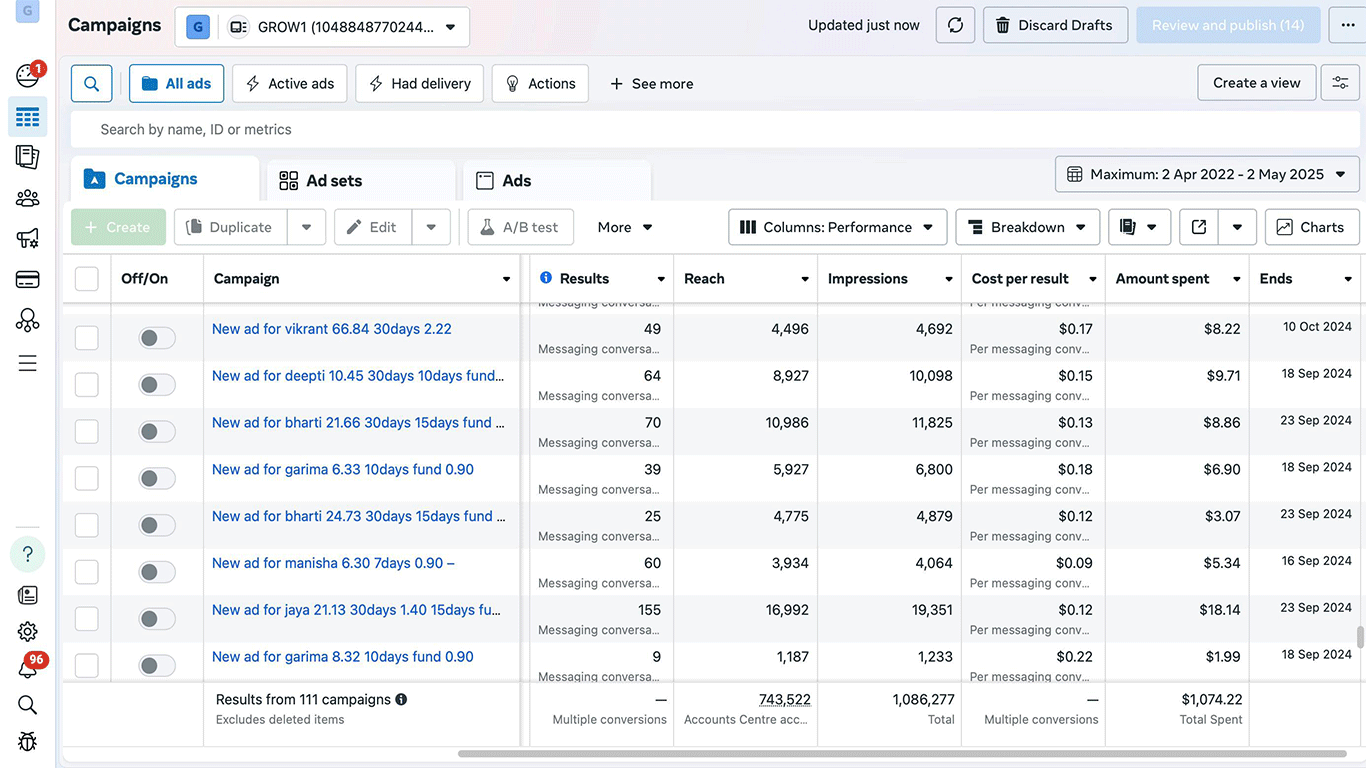Open the Audiences people icon in sidebar
The width and height of the screenshot is (1366, 768).
click(x=28, y=198)
